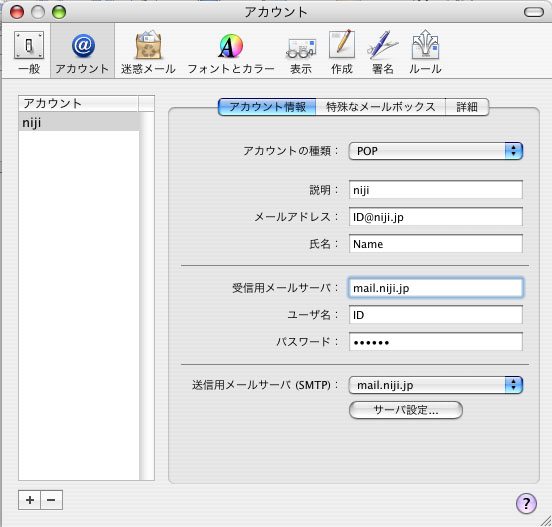This screenshot has height=527, width=552.
Task: Open the 署名 signatures preferences icon
Action: point(383,52)
